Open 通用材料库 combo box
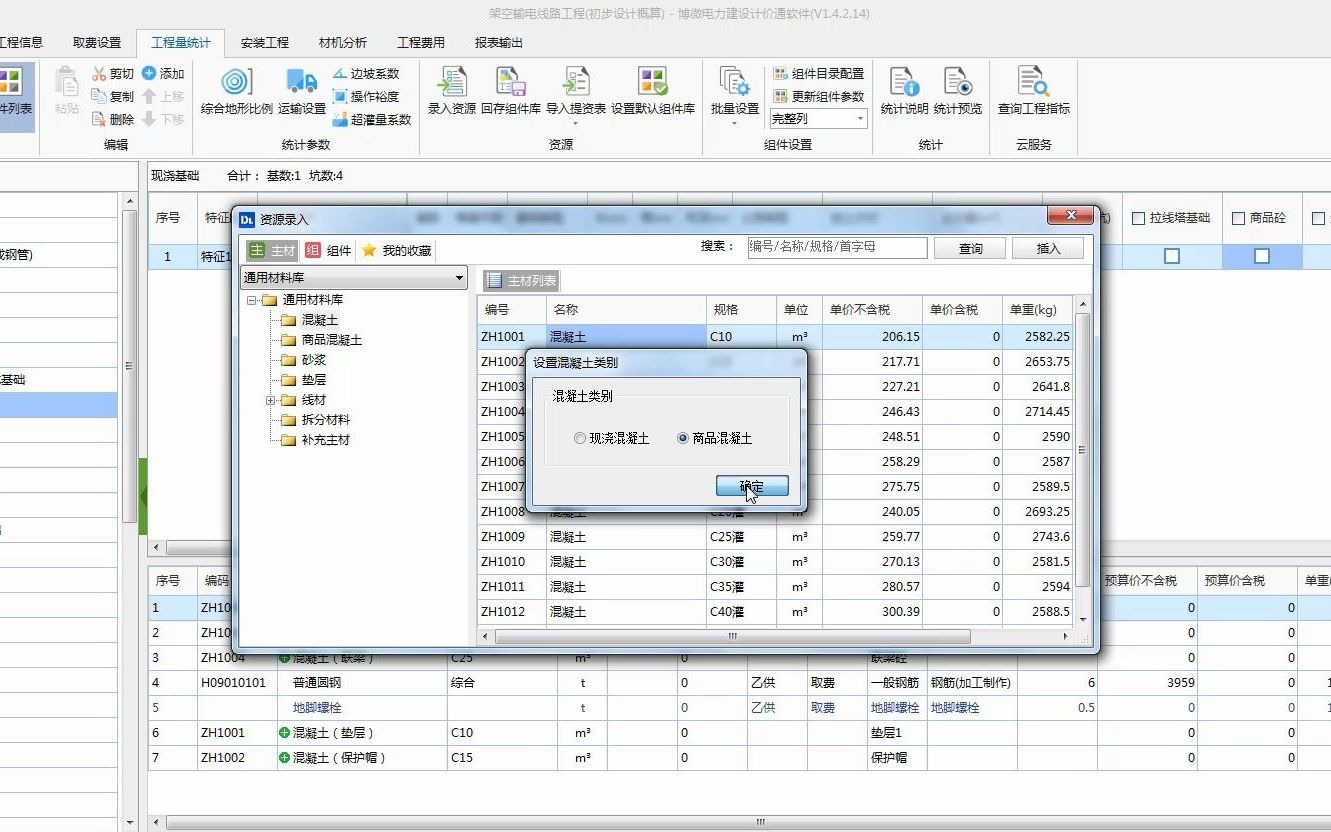 [x=355, y=277]
